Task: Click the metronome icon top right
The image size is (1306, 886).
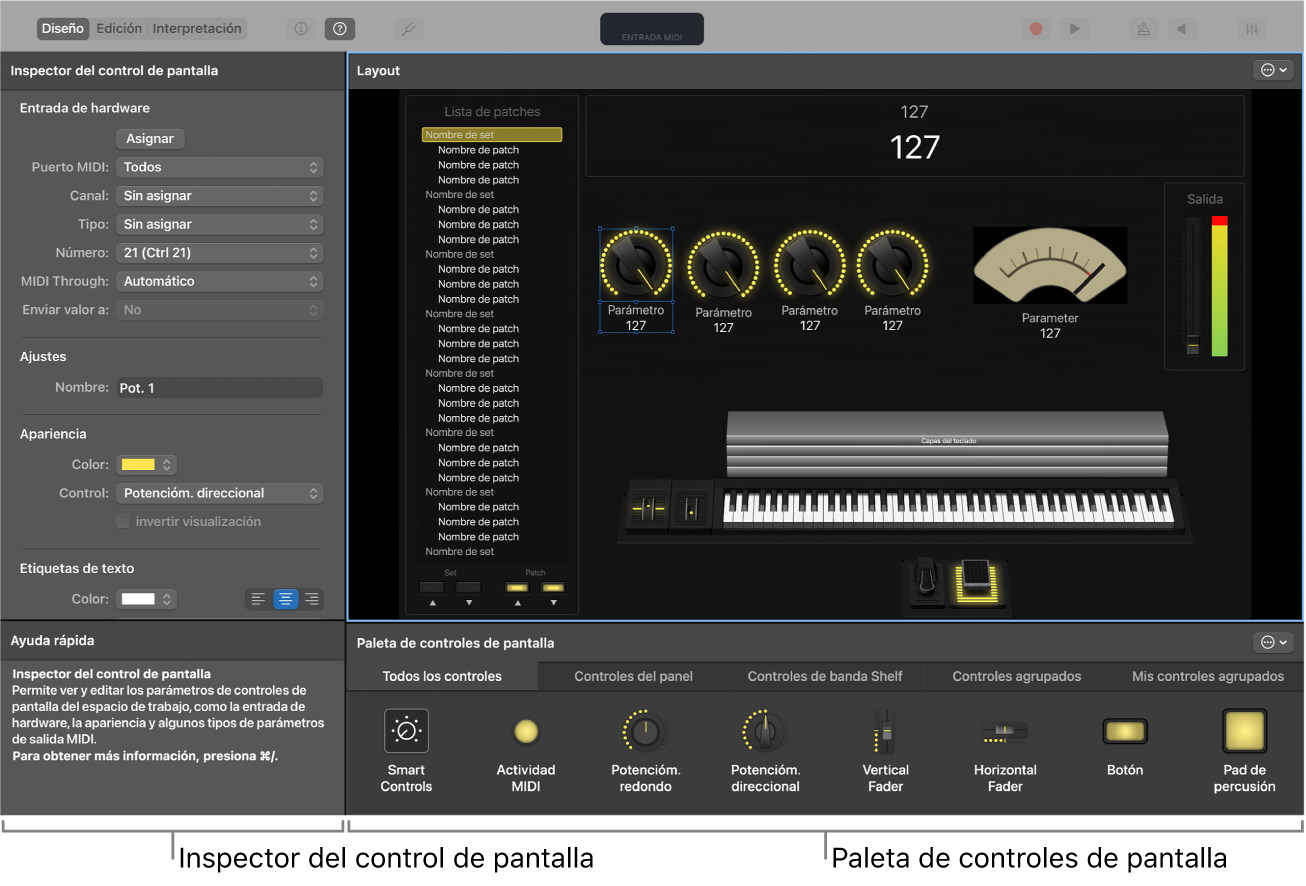Action: (x=1142, y=28)
